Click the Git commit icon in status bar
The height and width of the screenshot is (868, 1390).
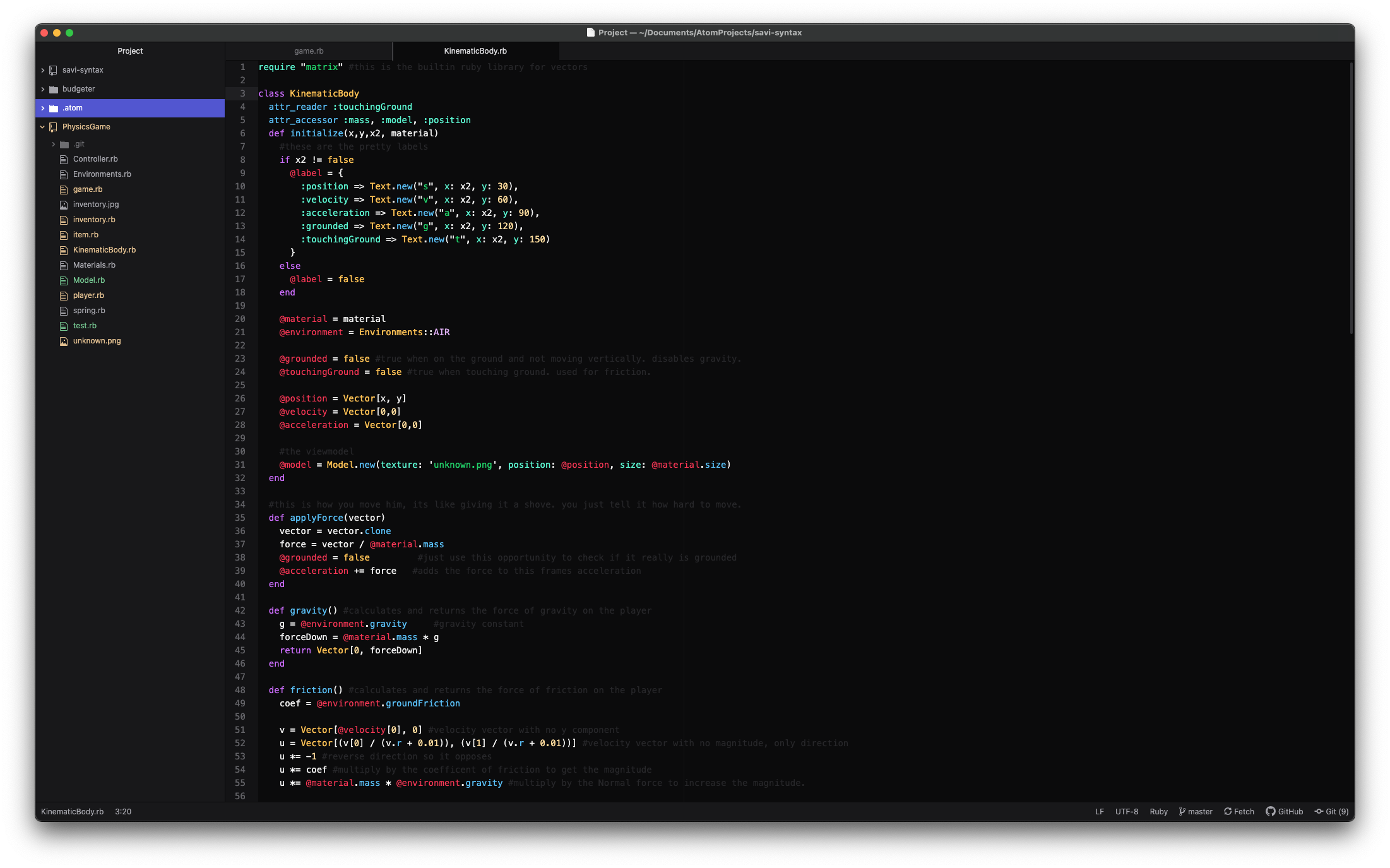pyautogui.click(x=1319, y=811)
